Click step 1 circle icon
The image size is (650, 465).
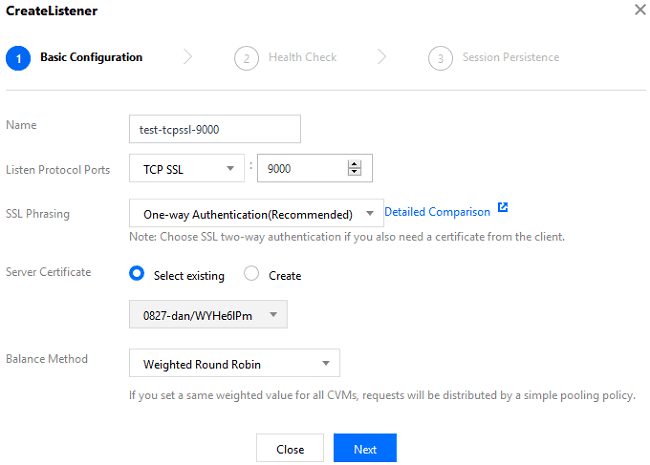[17, 58]
